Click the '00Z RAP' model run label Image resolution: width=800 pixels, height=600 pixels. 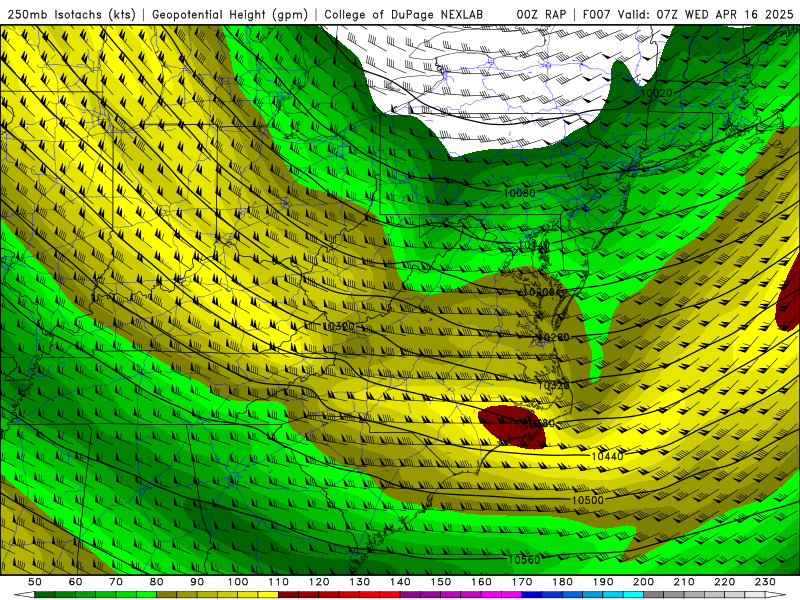pyautogui.click(x=541, y=15)
